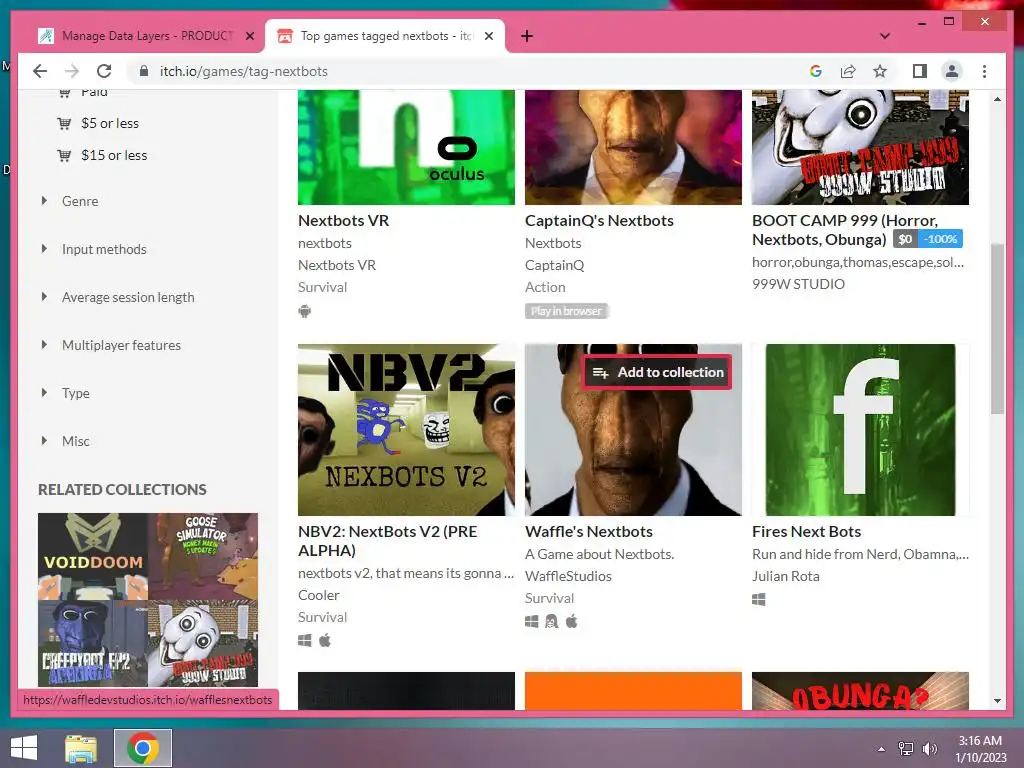Click Apple icon under Waffle's Nextbots
The width and height of the screenshot is (1024, 768).
pos(571,622)
